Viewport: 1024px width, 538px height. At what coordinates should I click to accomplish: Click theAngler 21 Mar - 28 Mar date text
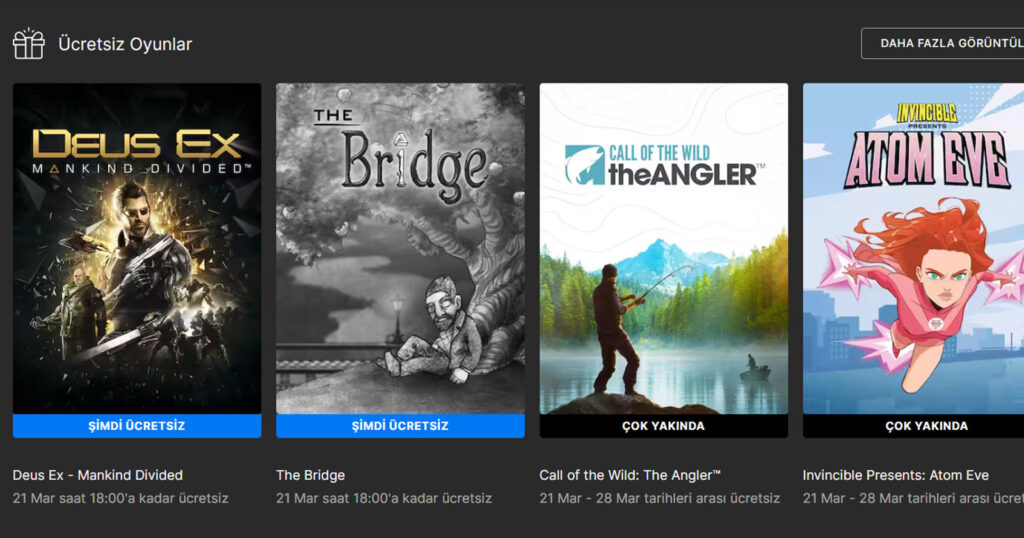(660, 498)
